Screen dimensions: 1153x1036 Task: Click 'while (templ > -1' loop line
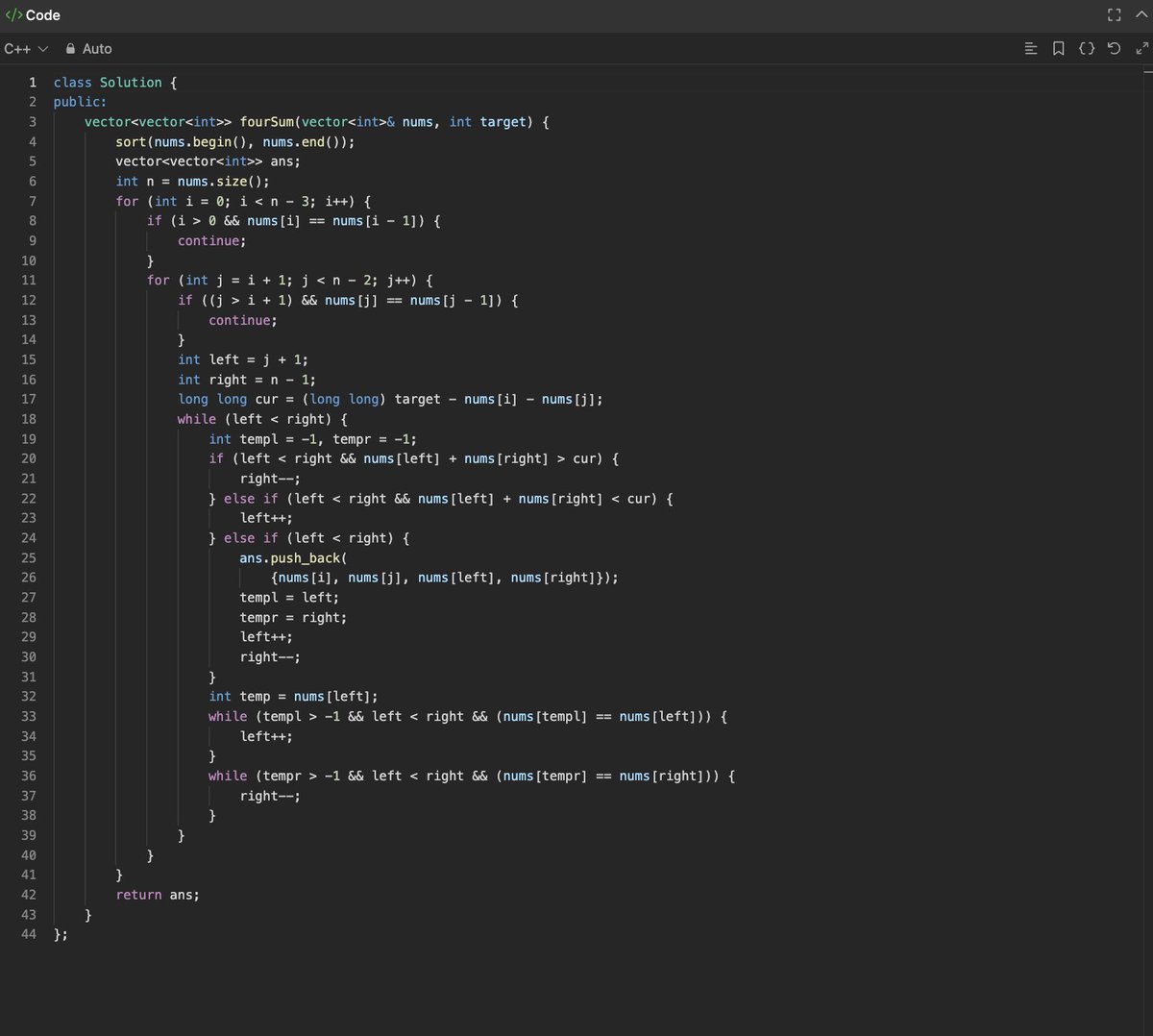(x=468, y=716)
